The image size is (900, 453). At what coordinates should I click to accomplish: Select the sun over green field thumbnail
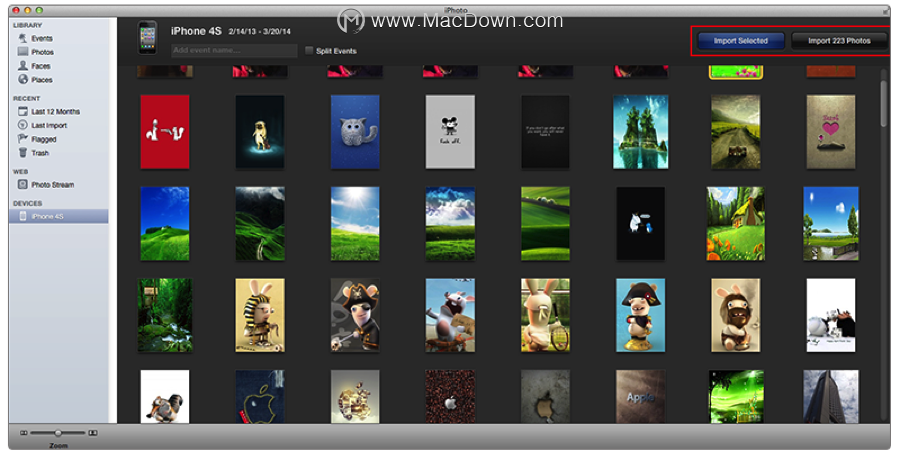point(355,223)
